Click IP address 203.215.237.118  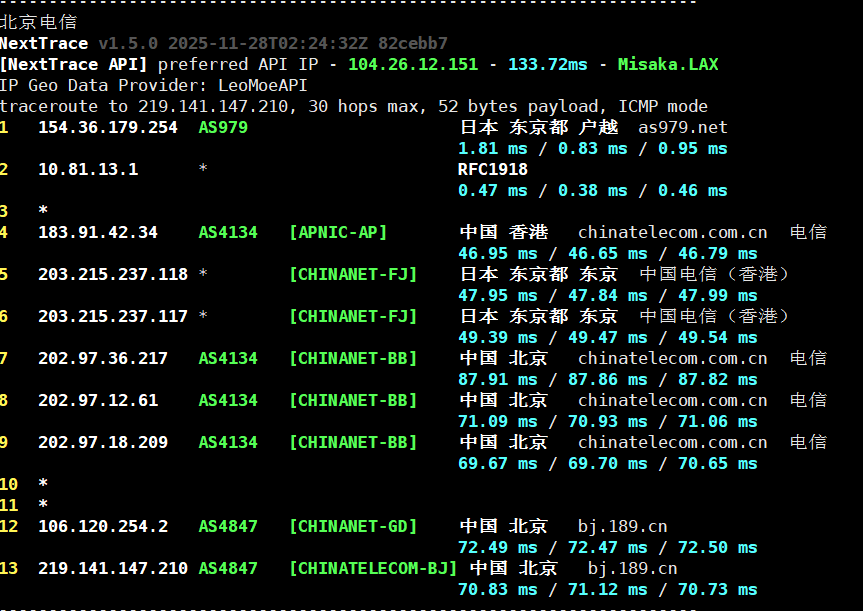(x=113, y=274)
